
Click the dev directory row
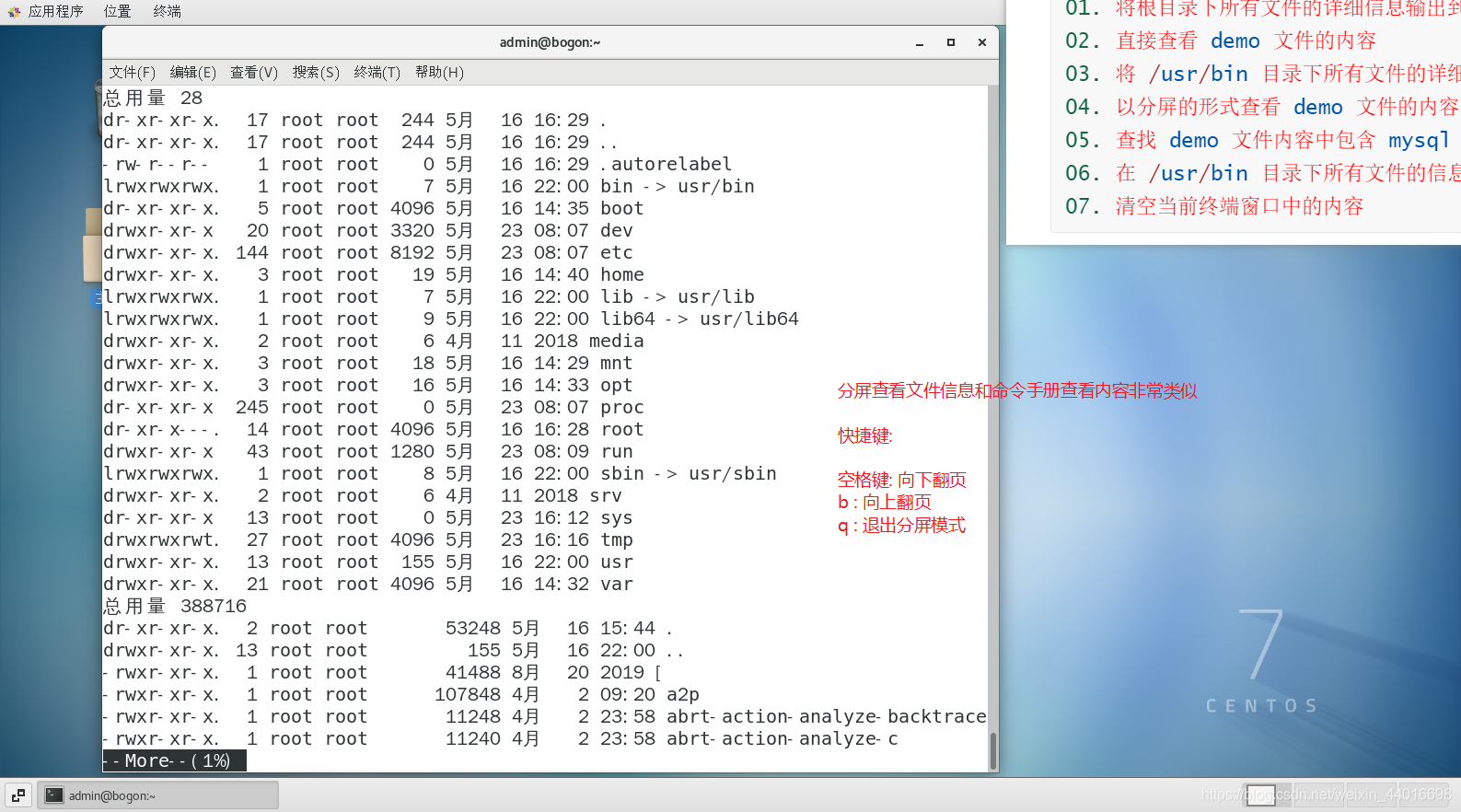point(368,230)
